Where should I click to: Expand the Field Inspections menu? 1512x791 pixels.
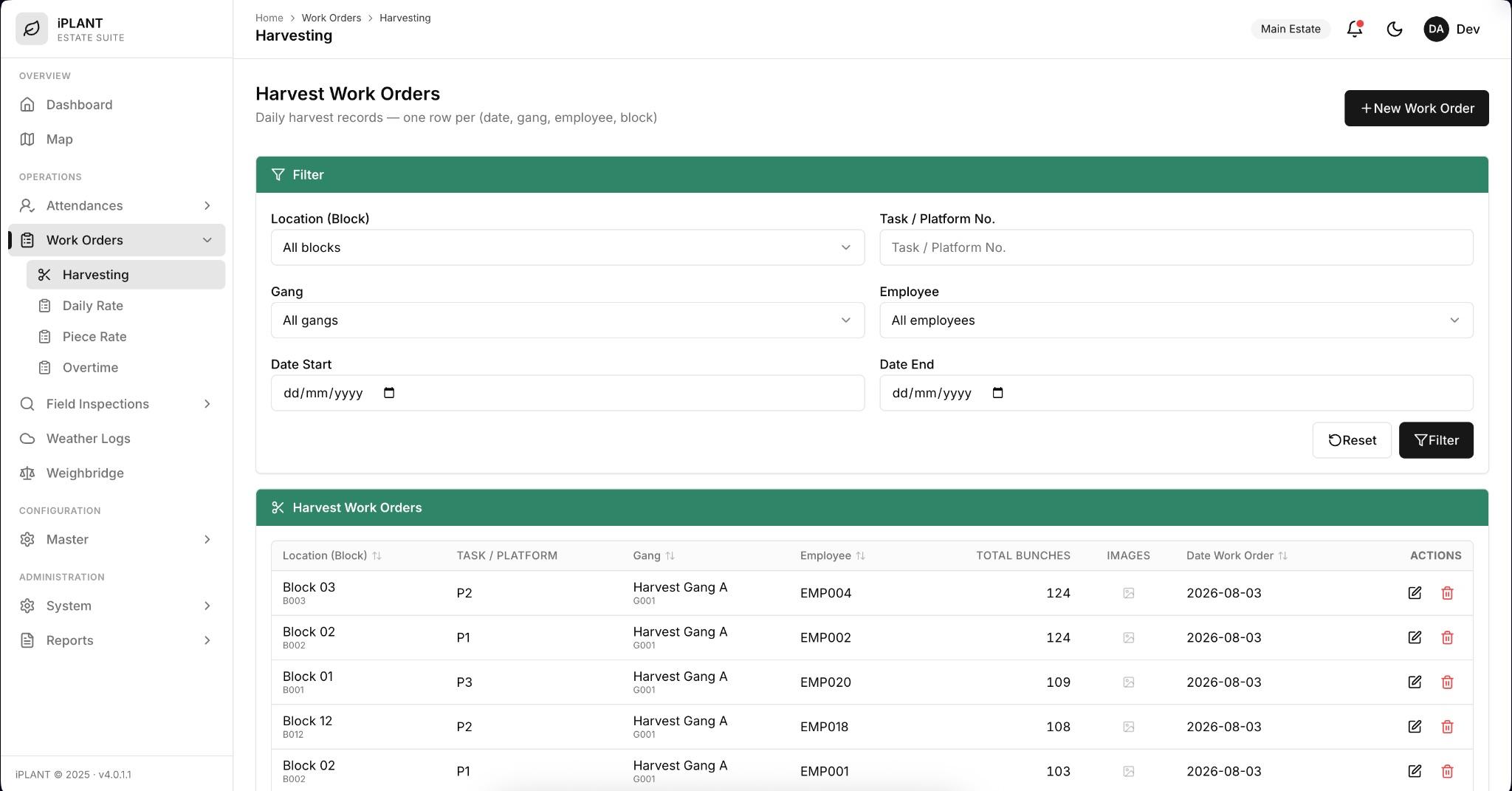pyautogui.click(x=117, y=404)
